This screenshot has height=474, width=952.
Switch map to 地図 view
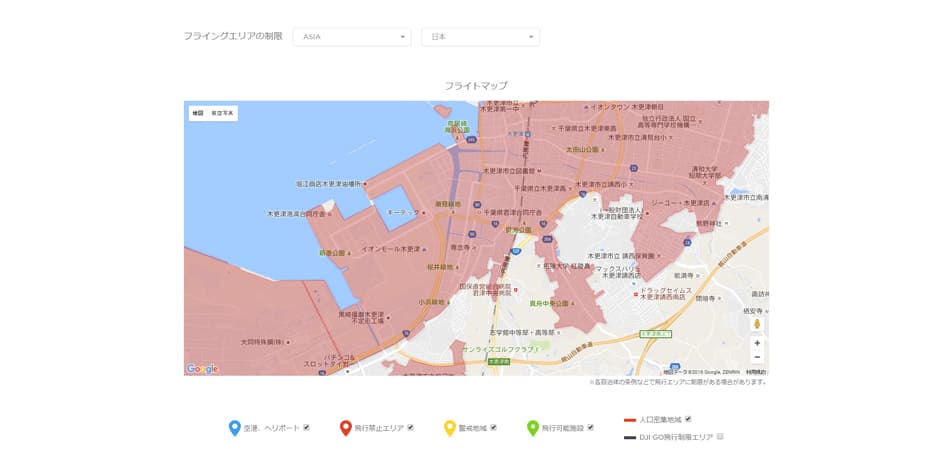click(x=197, y=113)
